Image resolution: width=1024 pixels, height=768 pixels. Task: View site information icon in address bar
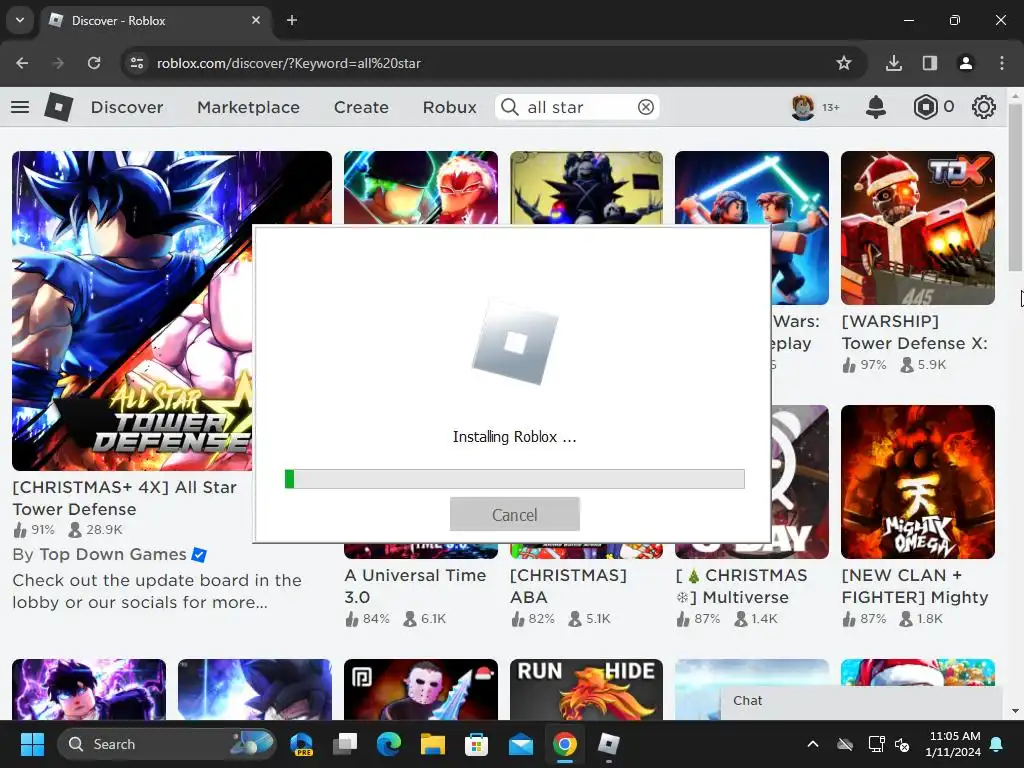coord(137,63)
